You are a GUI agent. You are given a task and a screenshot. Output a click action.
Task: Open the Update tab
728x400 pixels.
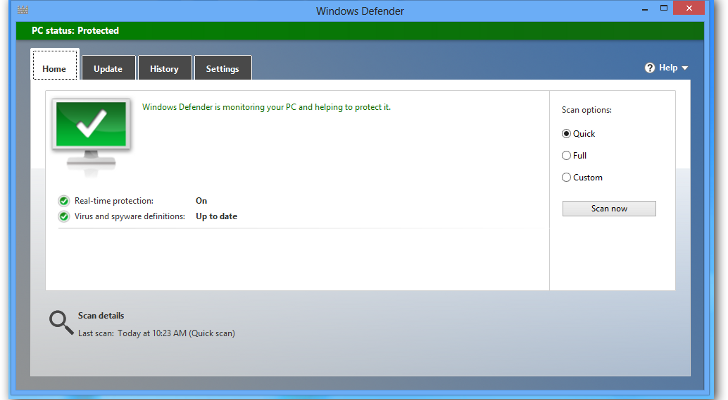click(x=108, y=68)
